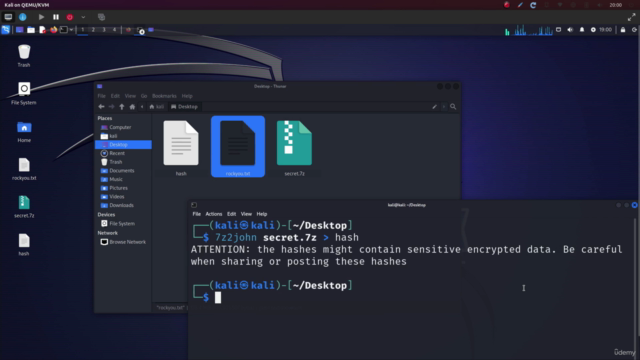Select the hash file in Thunar
The width and height of the screenshot is (640, 360).
[x=181, y=148]
